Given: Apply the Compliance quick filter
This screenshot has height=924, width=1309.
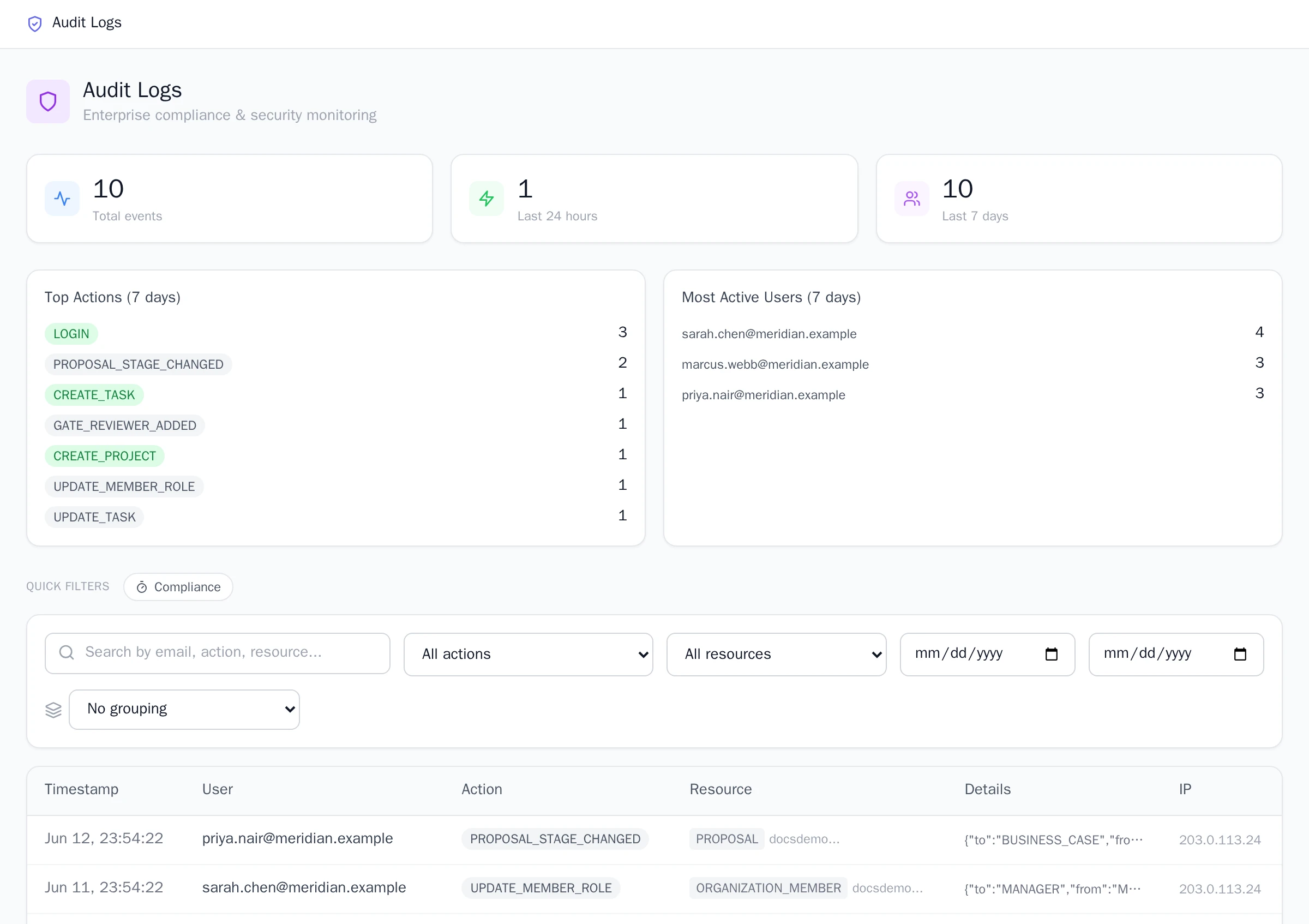Looking at the screenshot, I should [178, 587].
